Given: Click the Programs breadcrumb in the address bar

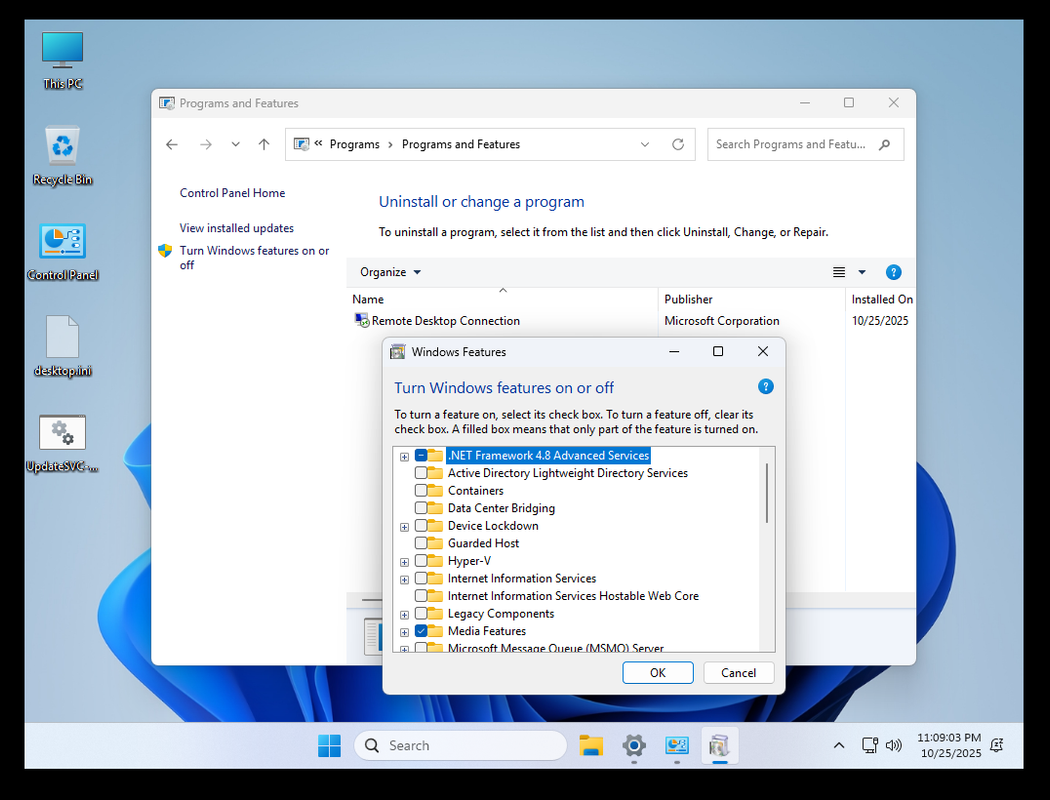Looking at the screenshot, I should [354, 144].
